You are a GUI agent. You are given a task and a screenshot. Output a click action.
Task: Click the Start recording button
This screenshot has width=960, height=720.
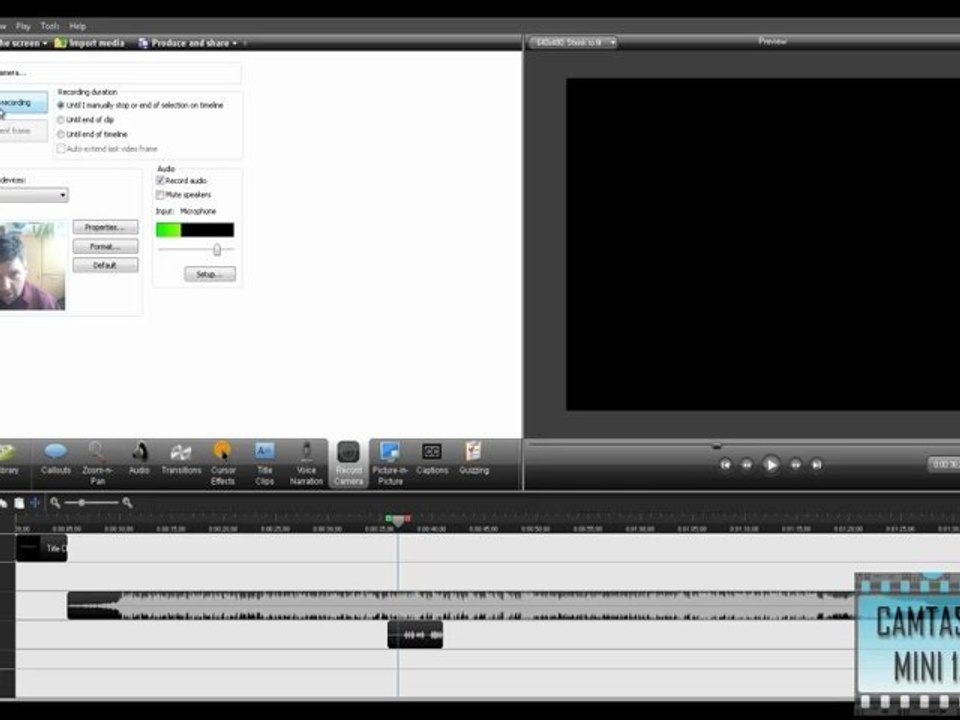[x=23, y=103]
